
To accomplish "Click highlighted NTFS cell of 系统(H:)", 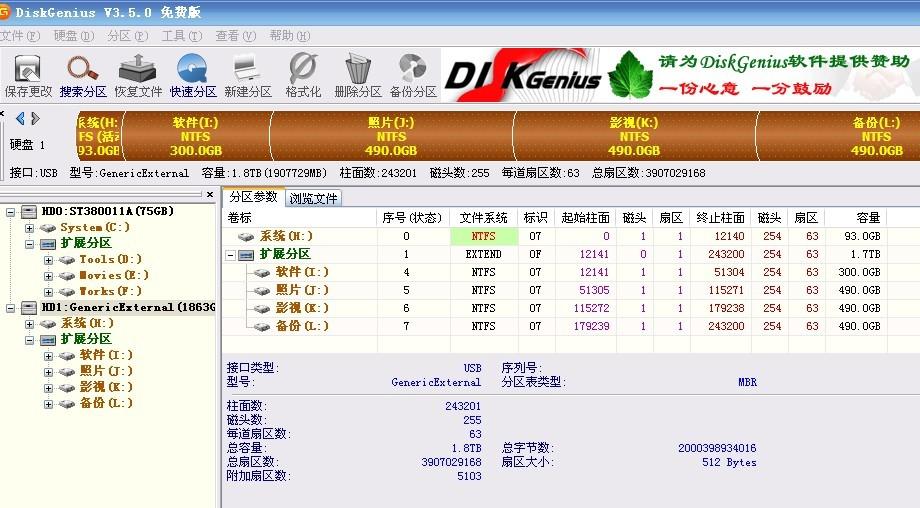I will coord(484,236).
